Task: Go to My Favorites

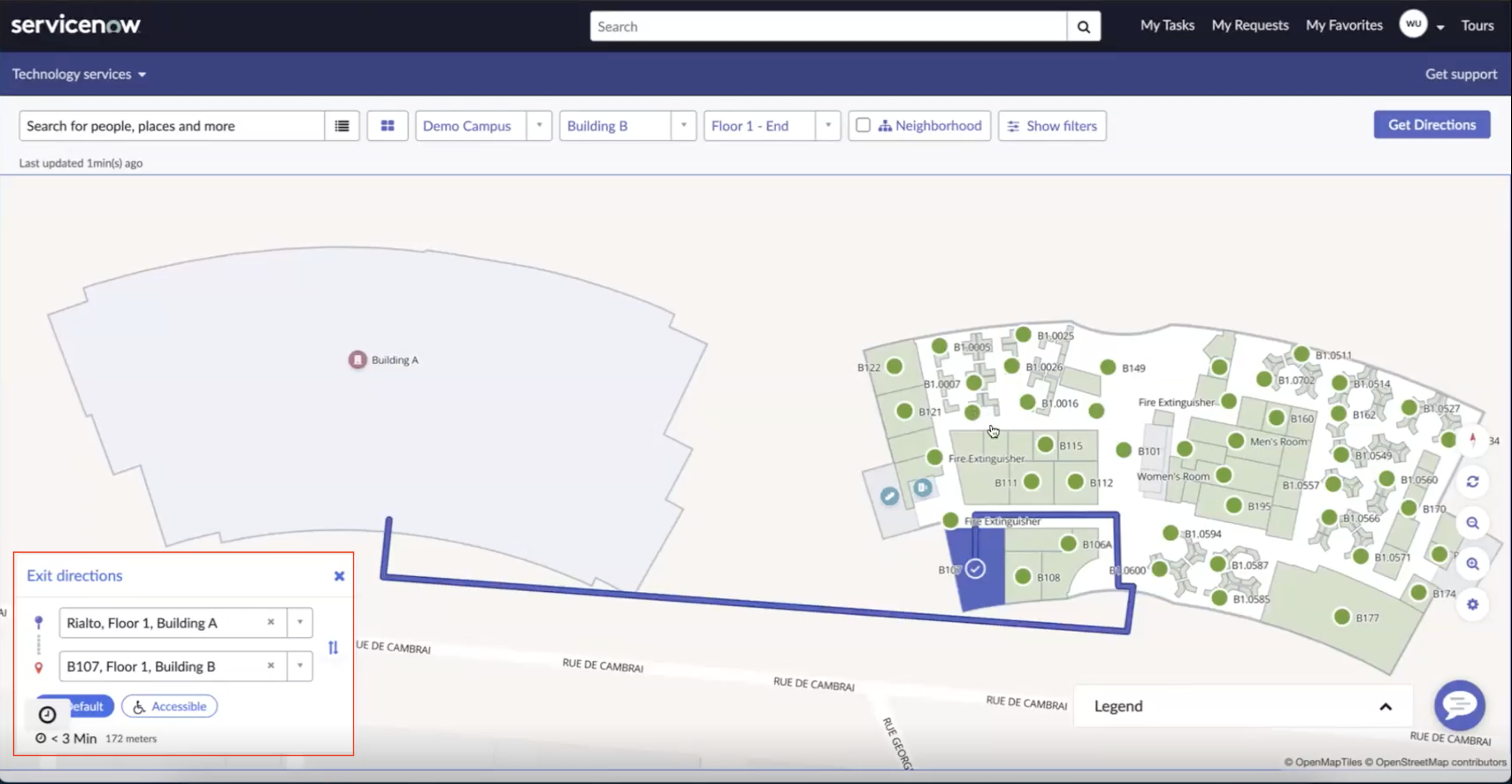Action: tap(1344, 25)
